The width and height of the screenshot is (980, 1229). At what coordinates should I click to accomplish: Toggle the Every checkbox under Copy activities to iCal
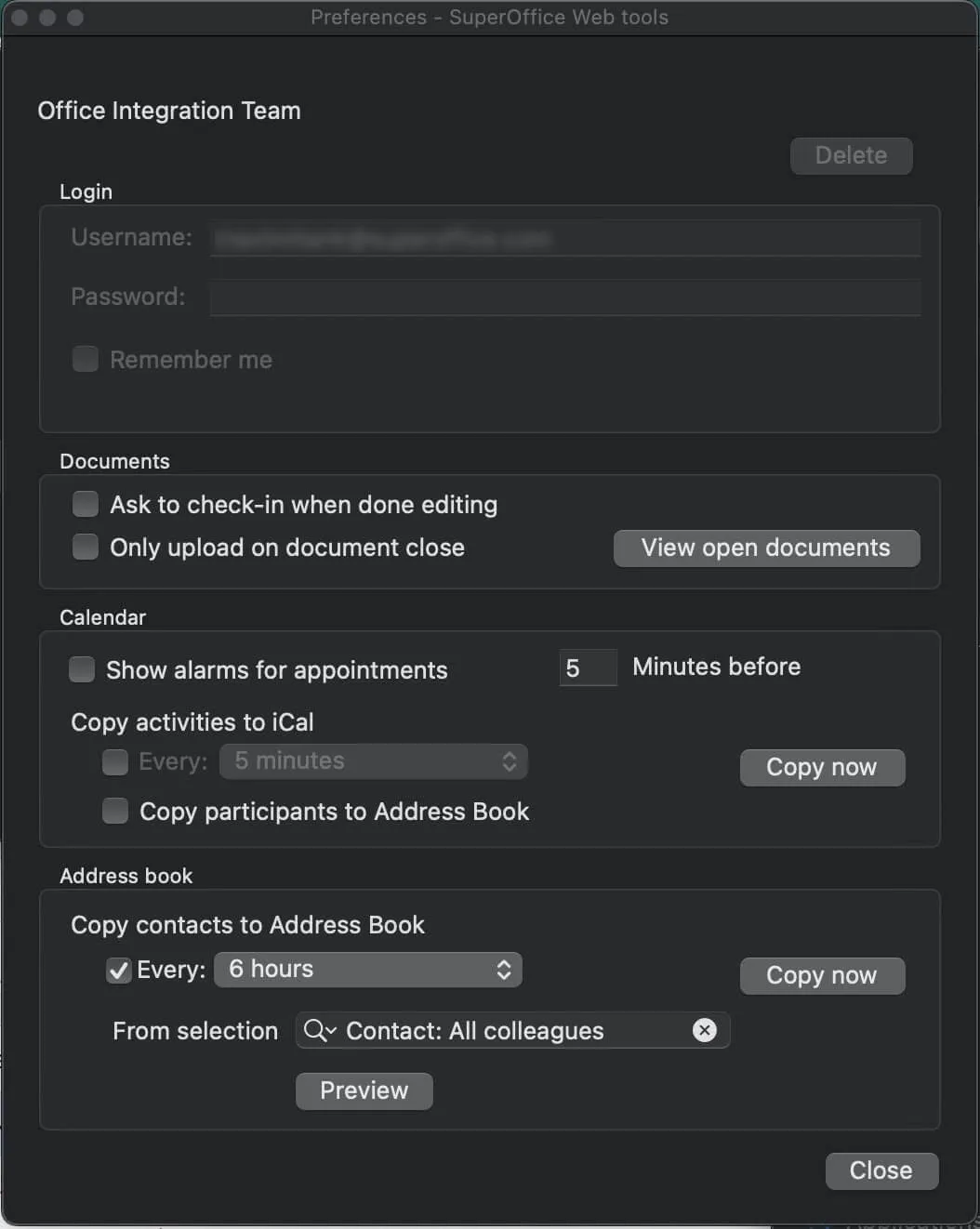[x=115, y=762]
